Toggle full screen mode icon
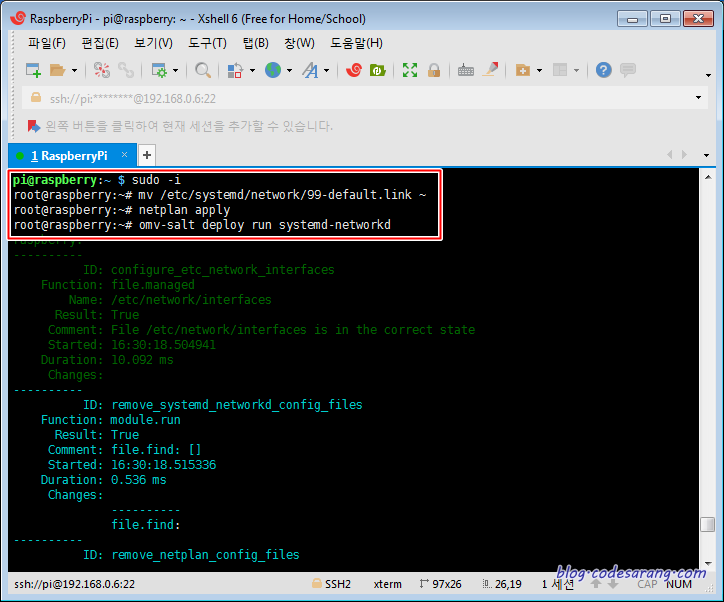The image size is (724, 602). pos(410,70)
